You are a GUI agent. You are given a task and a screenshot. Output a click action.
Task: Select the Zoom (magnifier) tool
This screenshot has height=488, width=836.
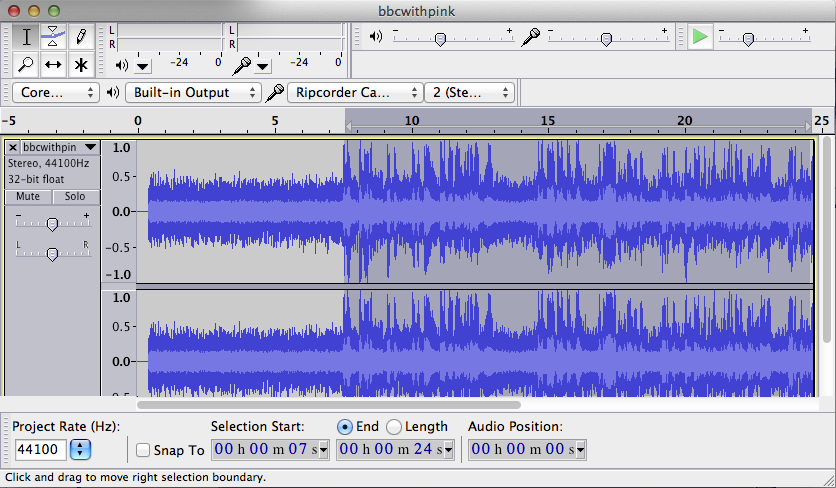pos(26,65)
